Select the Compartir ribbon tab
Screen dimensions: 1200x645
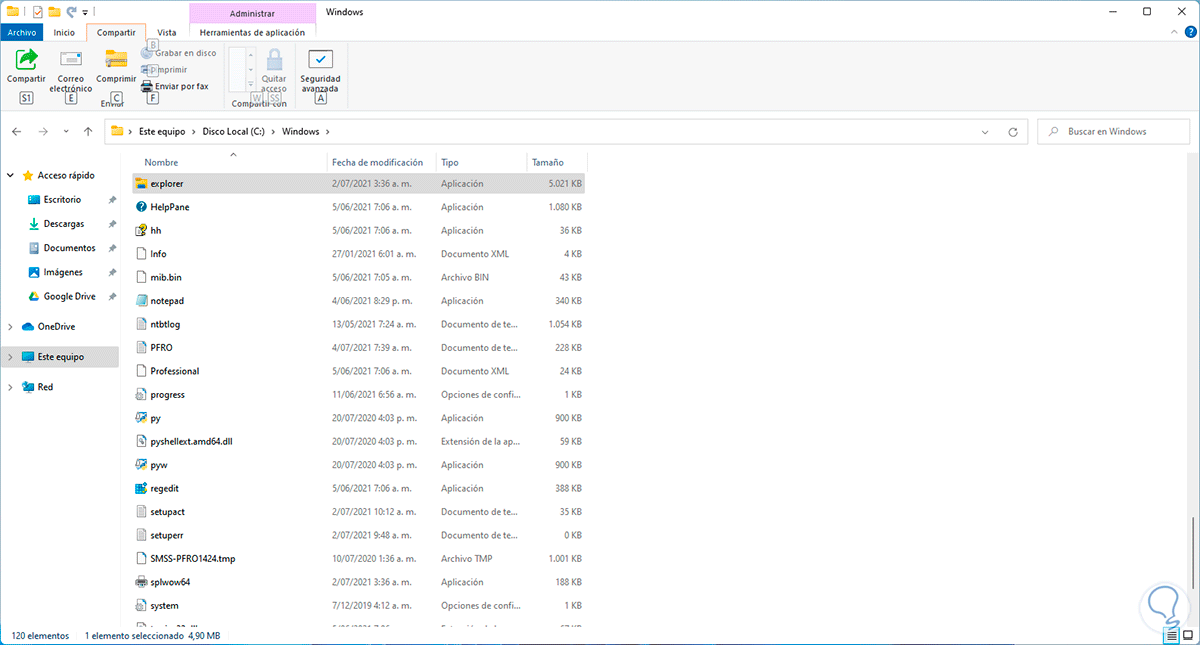[116, 33]
